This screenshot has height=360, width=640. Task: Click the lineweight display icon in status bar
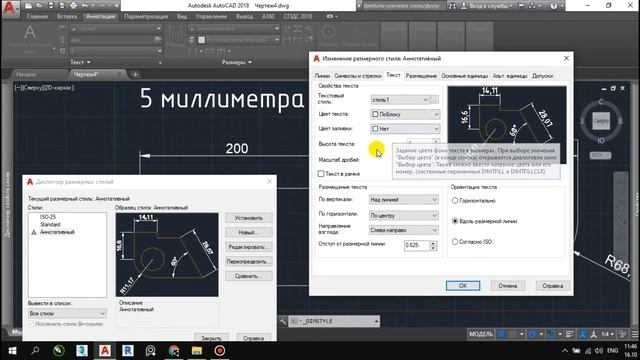(x=570, y=334)
